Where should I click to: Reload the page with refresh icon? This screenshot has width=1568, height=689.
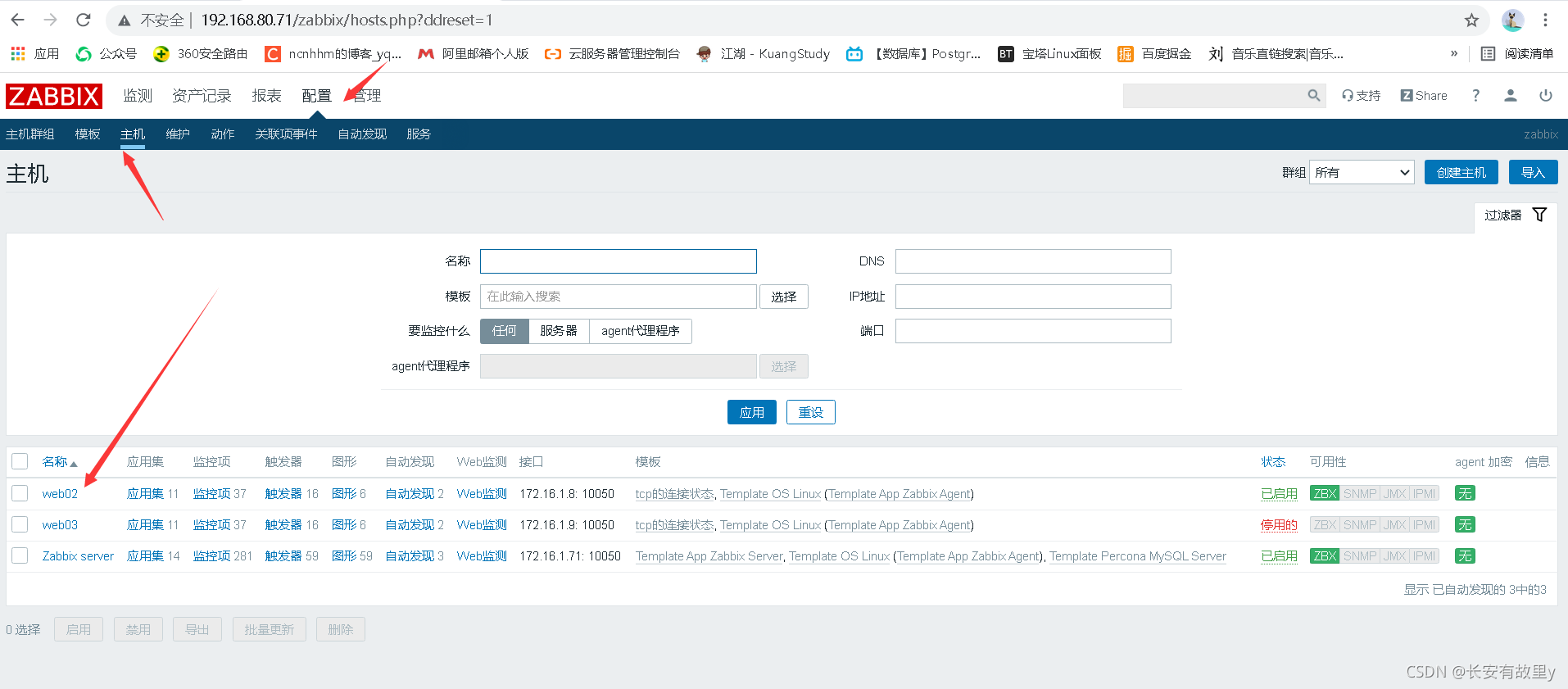pos(83,20)
